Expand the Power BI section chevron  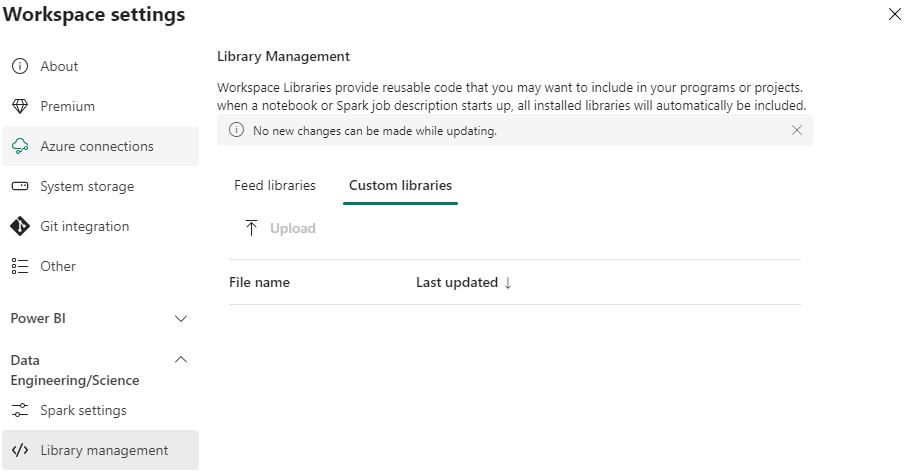pos(181,319)
